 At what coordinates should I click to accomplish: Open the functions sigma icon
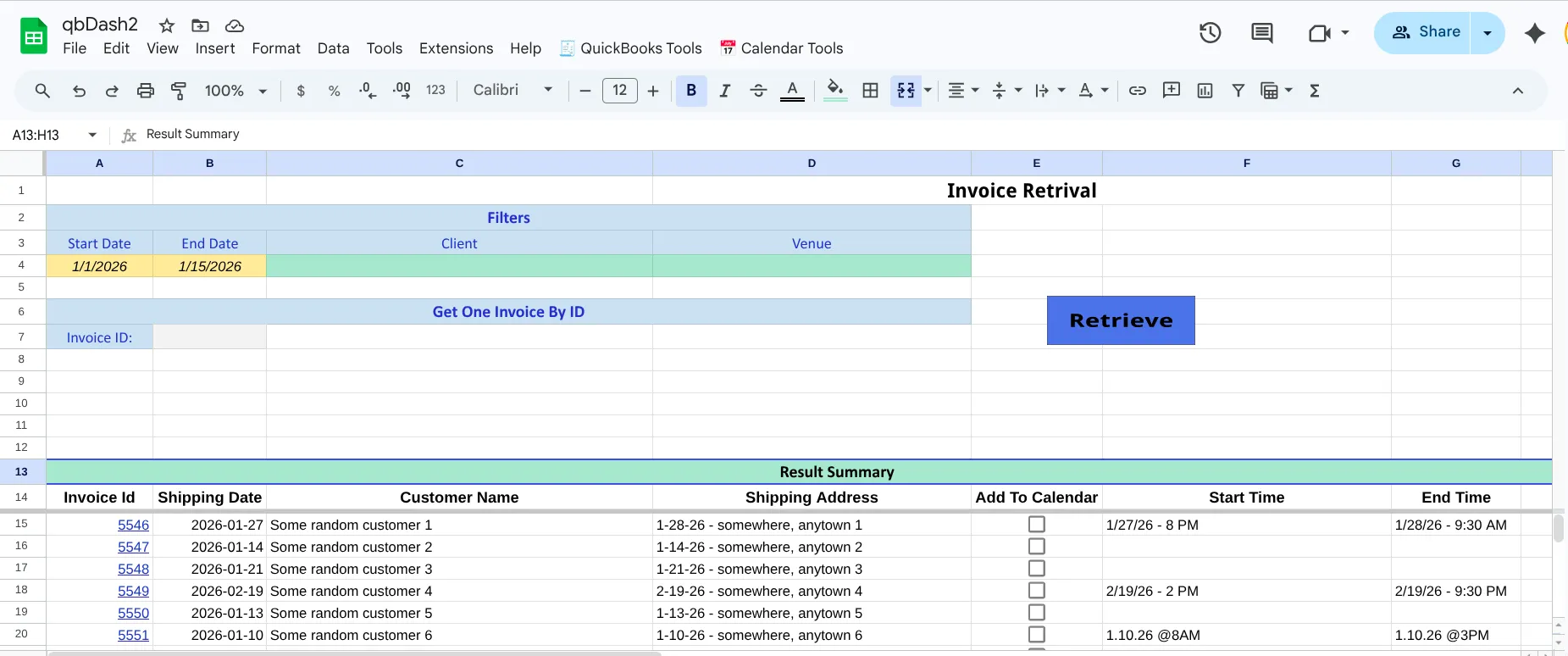click(1315, 91)
